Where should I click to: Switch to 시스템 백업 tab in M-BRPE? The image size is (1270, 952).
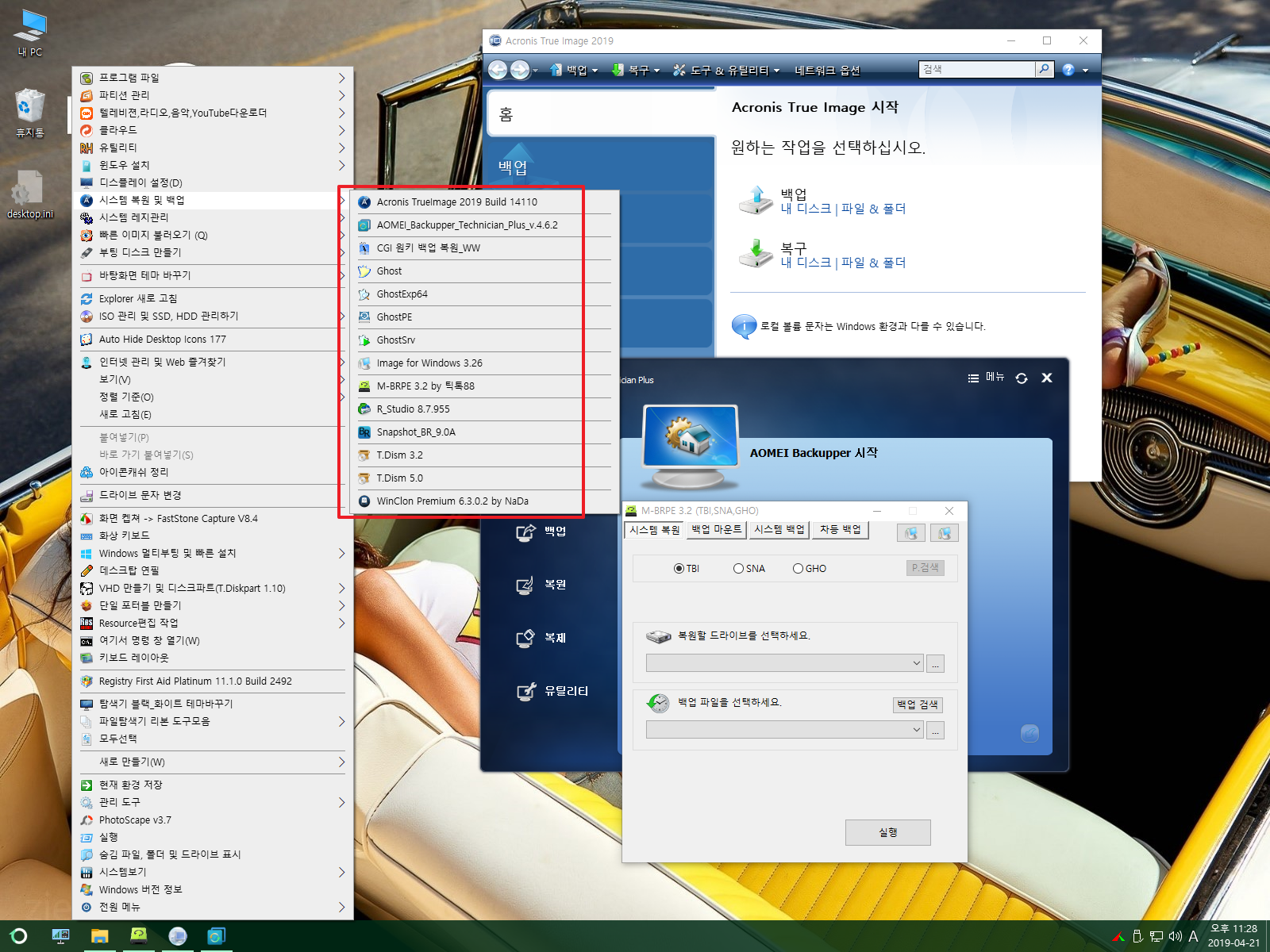[779, 530]
